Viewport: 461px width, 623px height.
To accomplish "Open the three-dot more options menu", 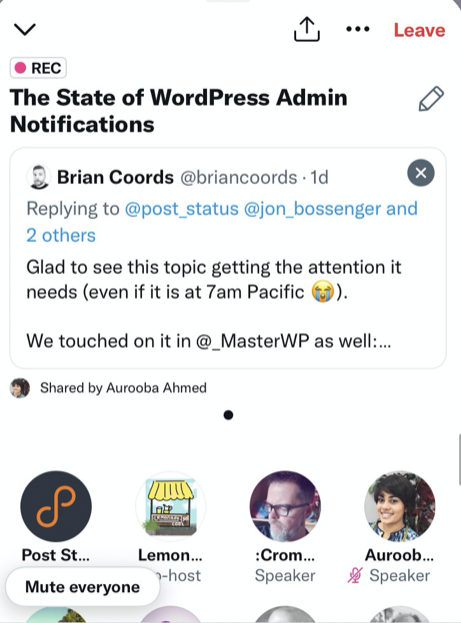I will [358, 29].
